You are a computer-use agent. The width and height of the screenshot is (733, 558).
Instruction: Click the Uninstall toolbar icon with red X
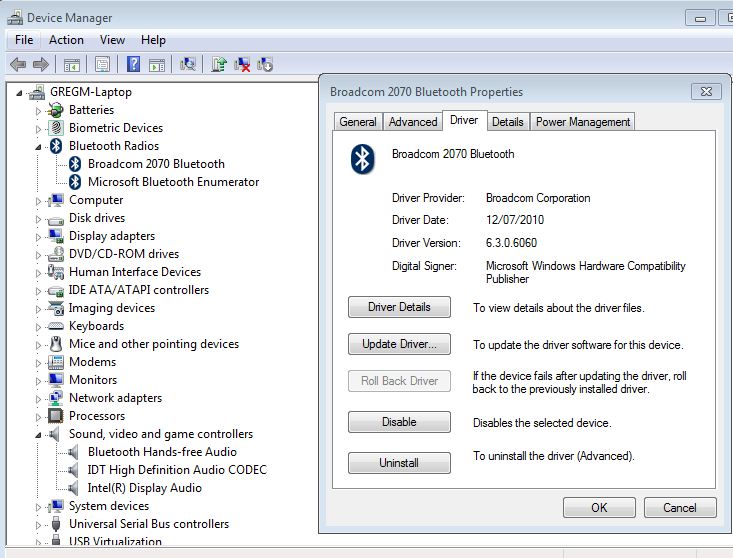click(242, 64)
